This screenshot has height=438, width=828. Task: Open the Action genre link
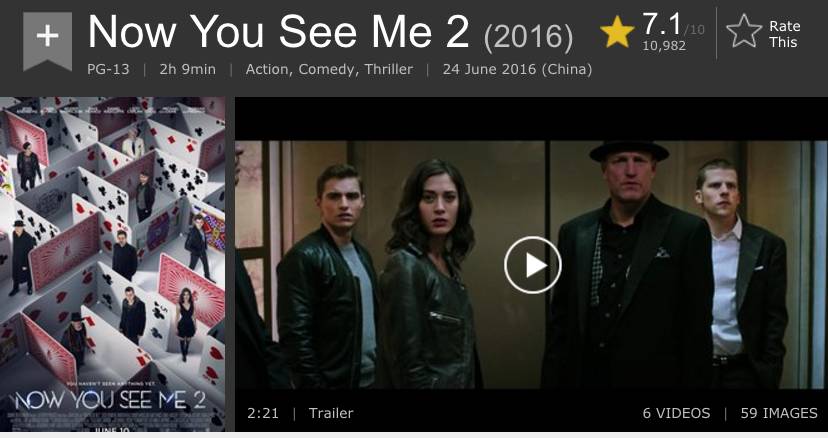267,69
